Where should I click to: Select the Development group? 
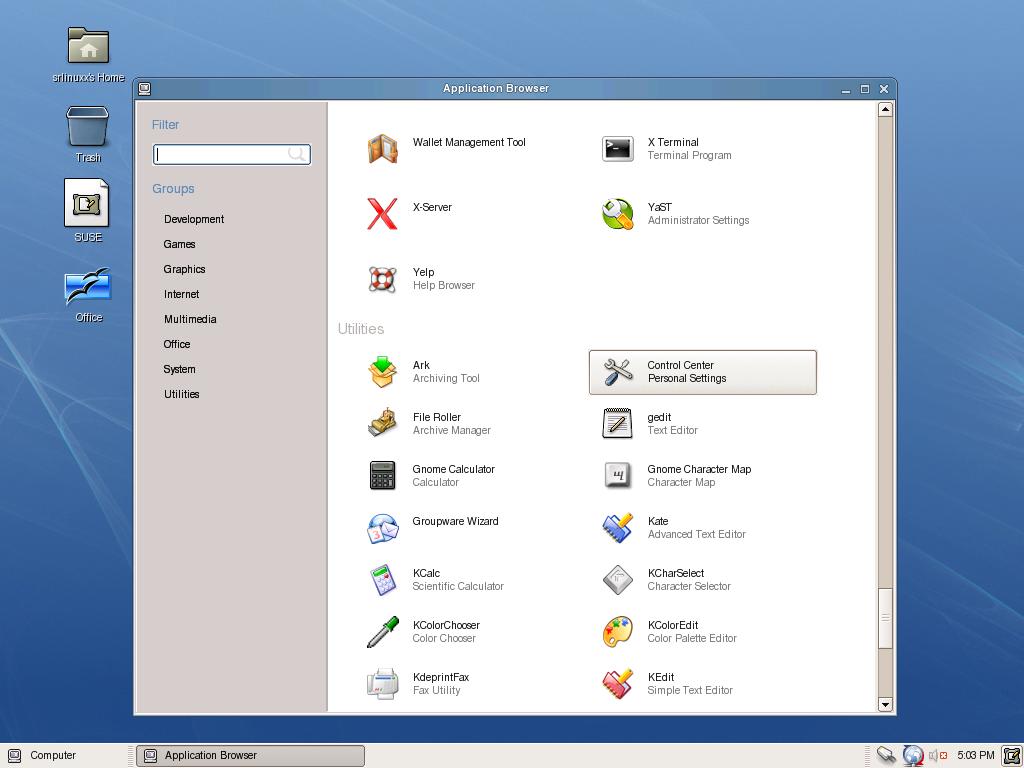click(x=194, y=219)
